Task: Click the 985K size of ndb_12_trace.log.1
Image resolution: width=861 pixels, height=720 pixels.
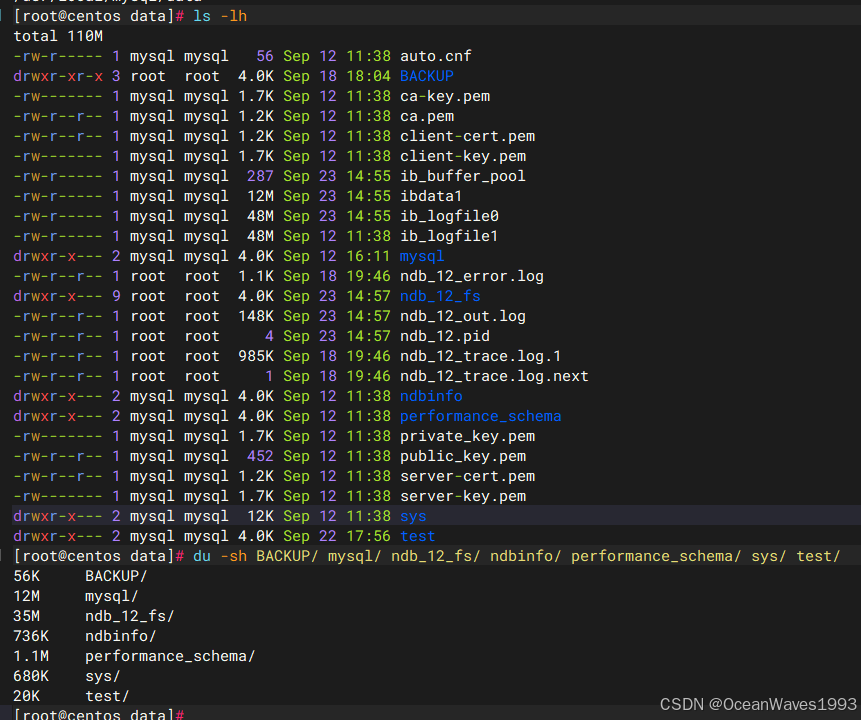Action: click(x=256, y=356)
